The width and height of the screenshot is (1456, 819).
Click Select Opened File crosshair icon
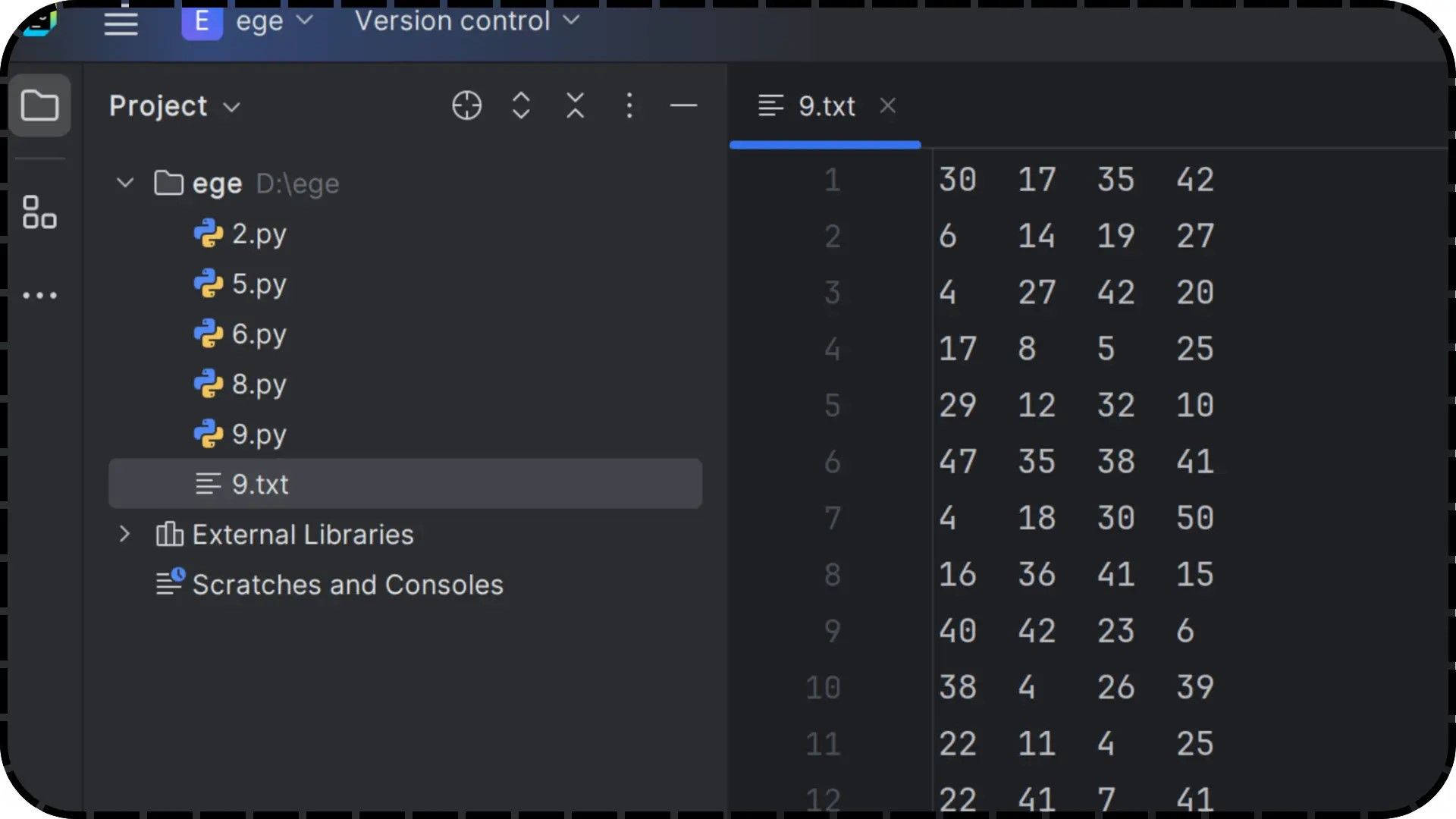(x=466, y=105)
